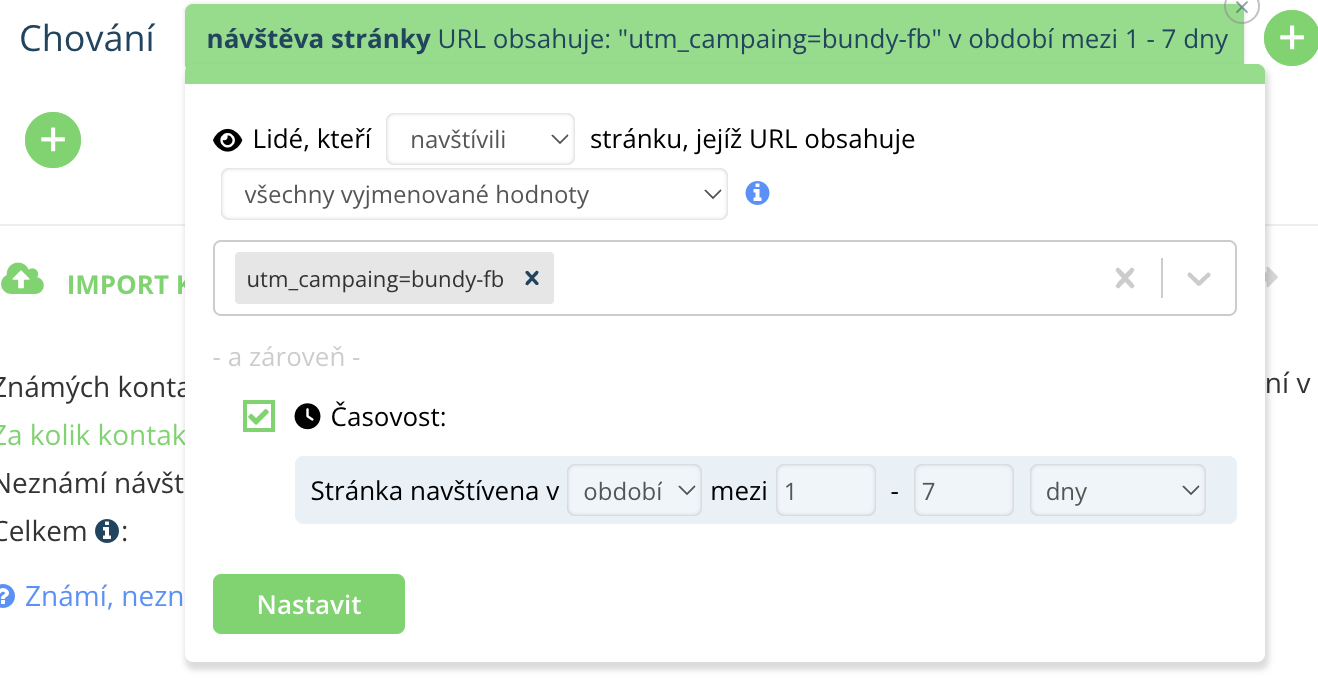Image resolution: width=1318 pixels, height=680 pixels.
Task: Close the condition popup with X circle
Action: tap(1241, 8)
